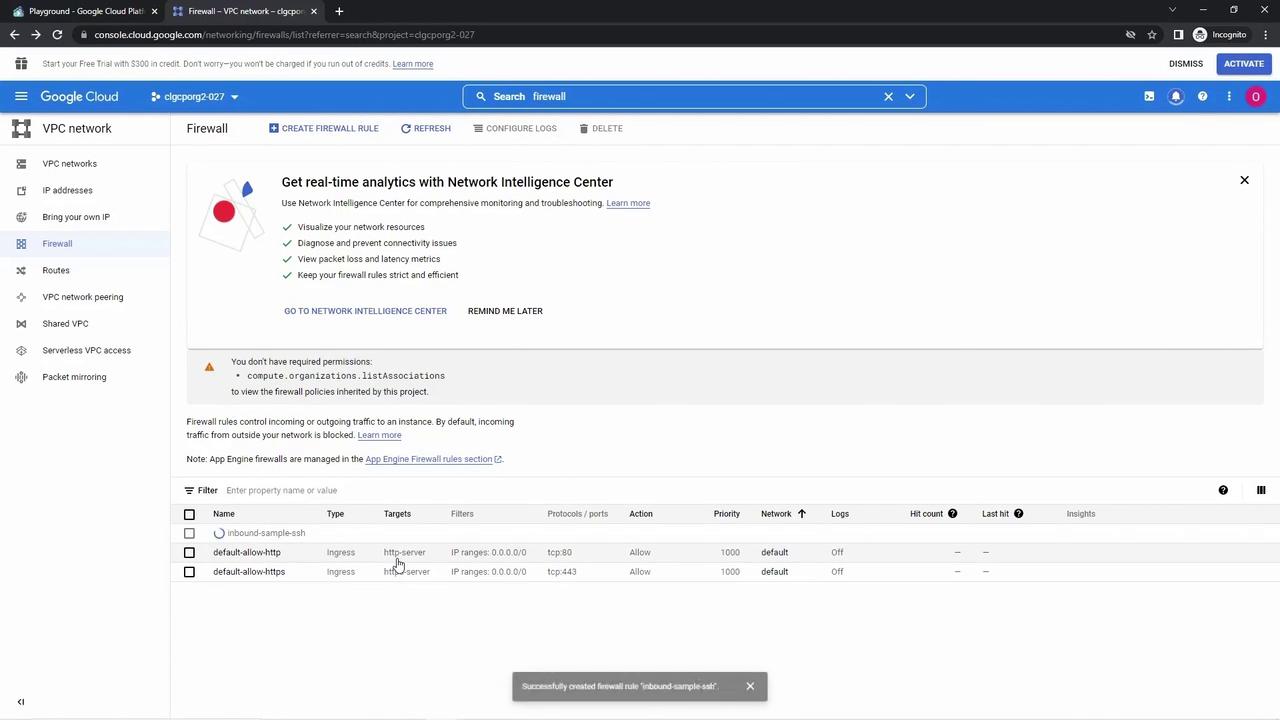The width and height of the screenshot is (1280, 720).
Task: Go to IP addresses in the sidebar
Action: (67, 190)
